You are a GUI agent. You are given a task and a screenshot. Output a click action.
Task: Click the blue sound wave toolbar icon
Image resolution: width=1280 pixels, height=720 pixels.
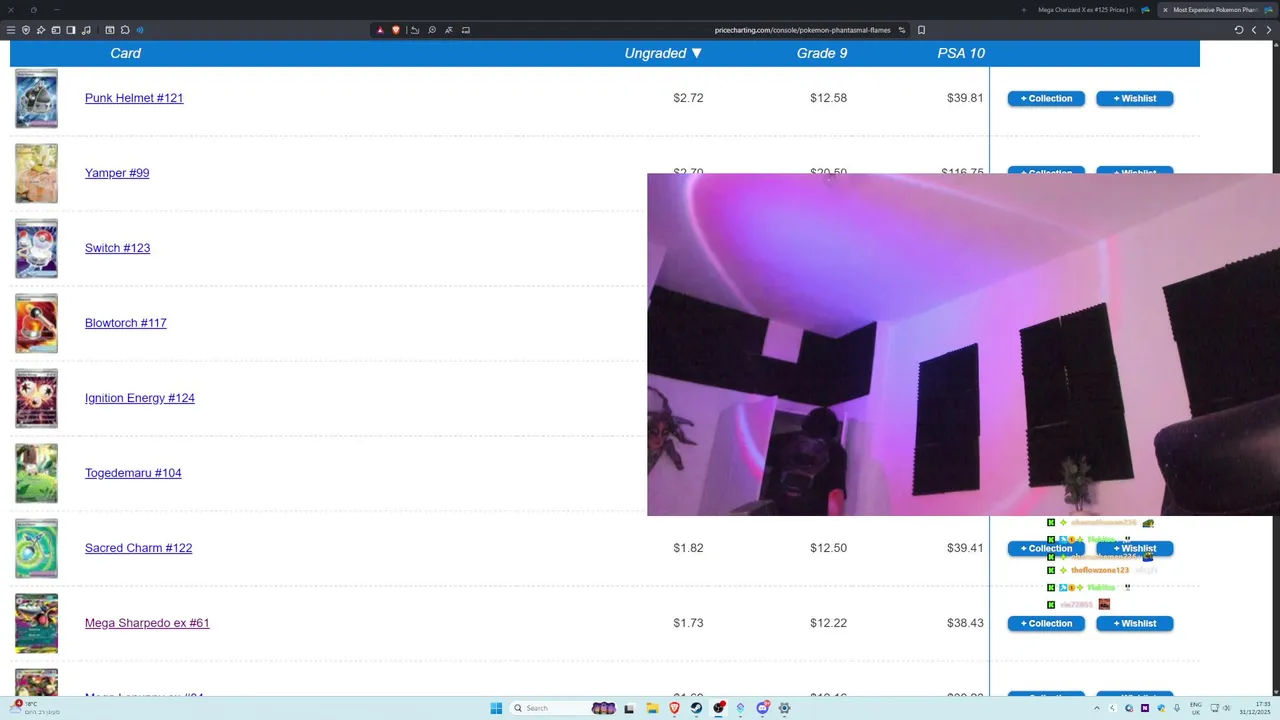140,30
